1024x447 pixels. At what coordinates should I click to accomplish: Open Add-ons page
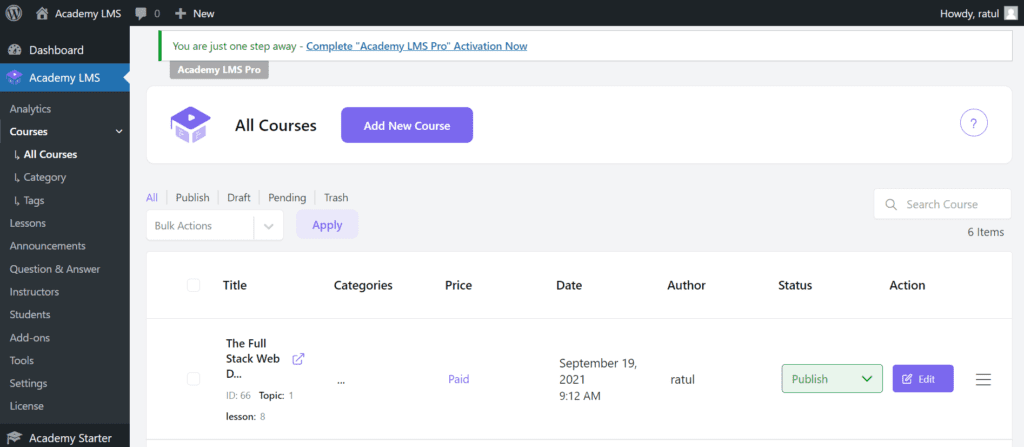29,338
